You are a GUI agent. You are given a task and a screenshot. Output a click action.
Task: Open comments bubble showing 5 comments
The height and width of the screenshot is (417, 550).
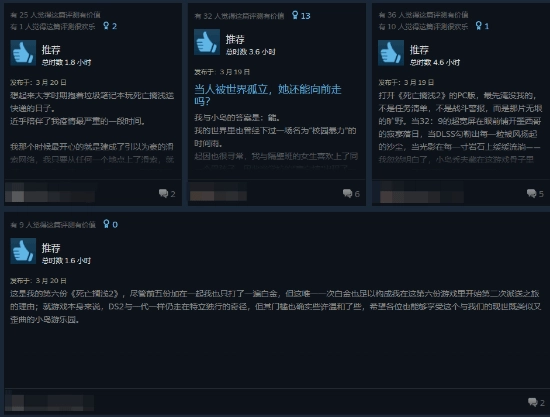[531, 193]
